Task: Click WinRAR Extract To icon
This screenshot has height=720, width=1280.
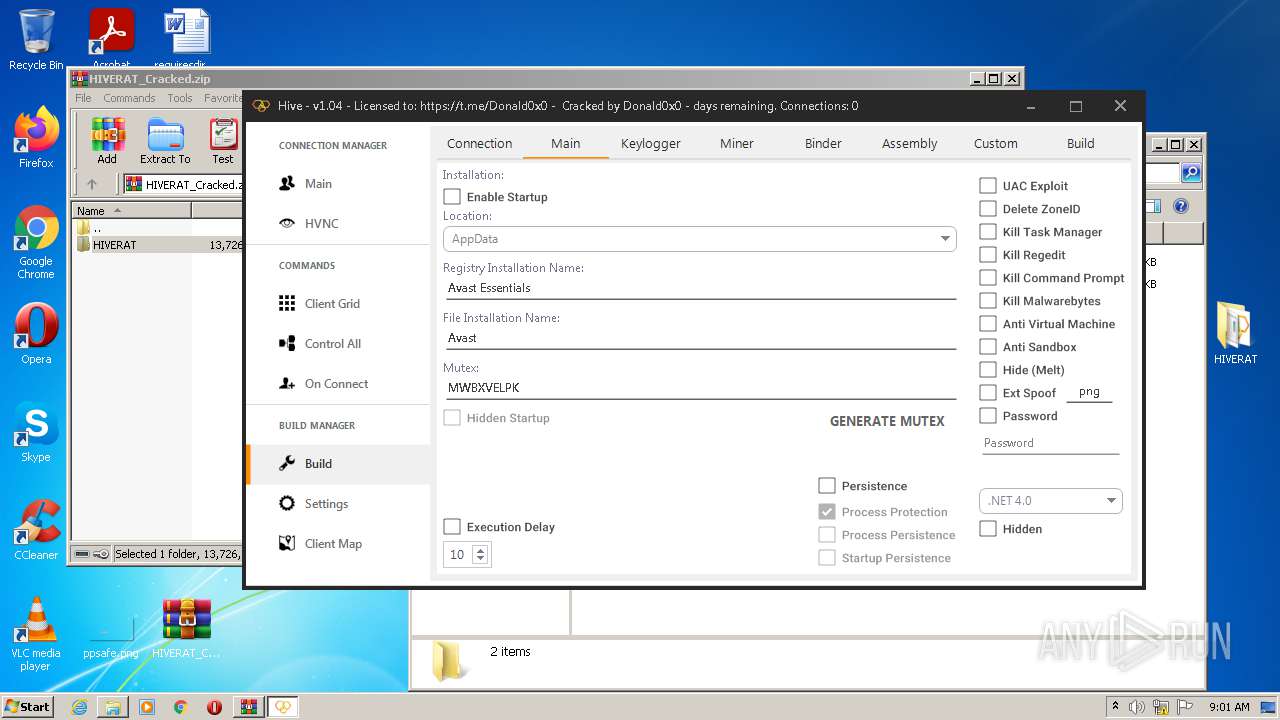Action: [x=165, y=140]
